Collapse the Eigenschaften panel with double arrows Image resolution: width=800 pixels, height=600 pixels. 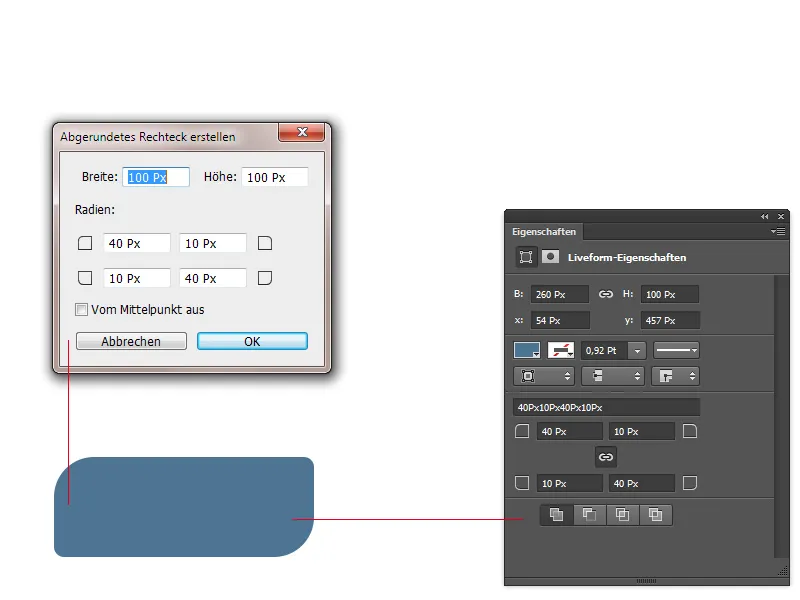point(764,216)
